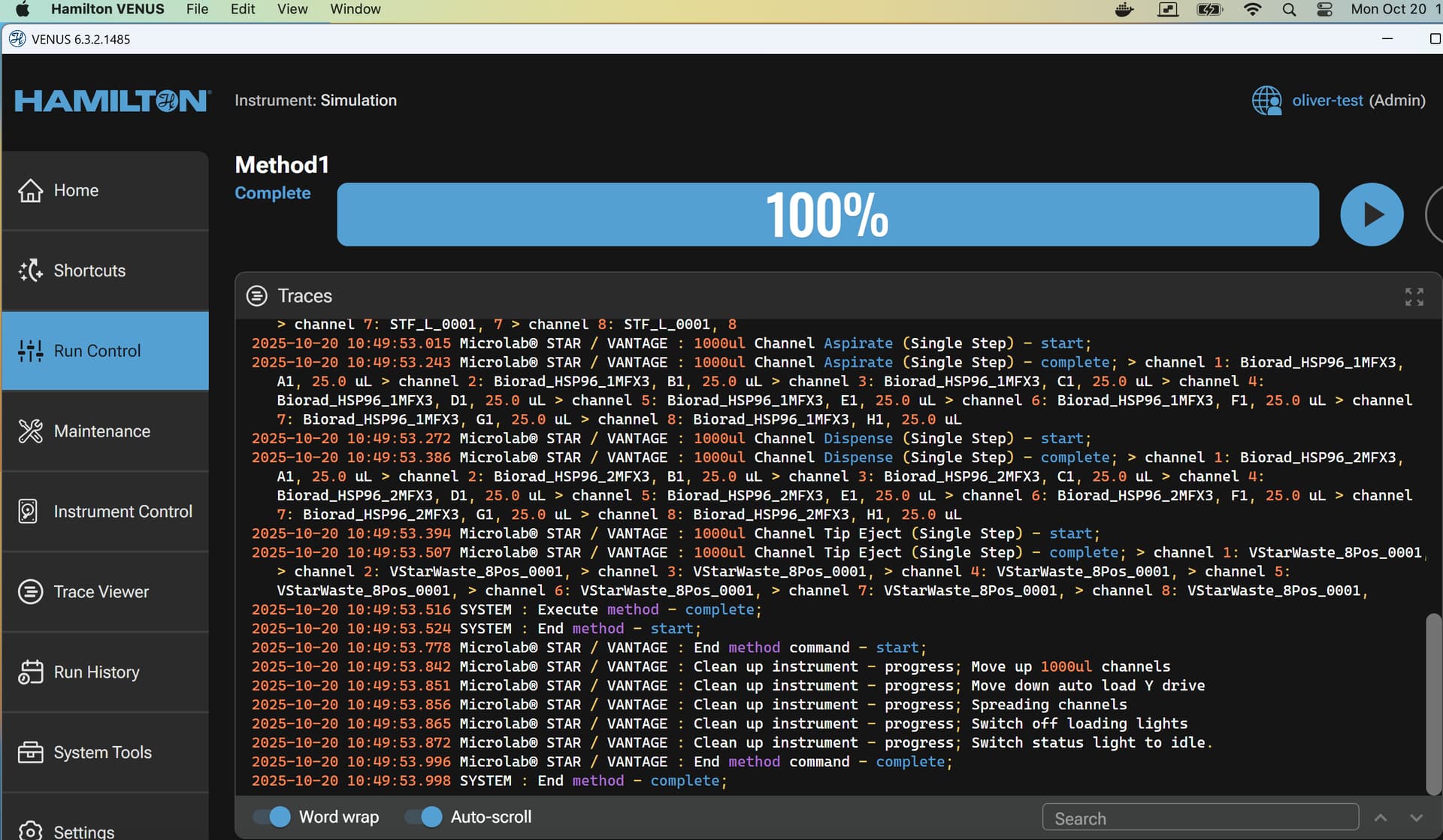Click the oliver-test user link
The image size is (1443, 840).
(x=1327, y=101)
